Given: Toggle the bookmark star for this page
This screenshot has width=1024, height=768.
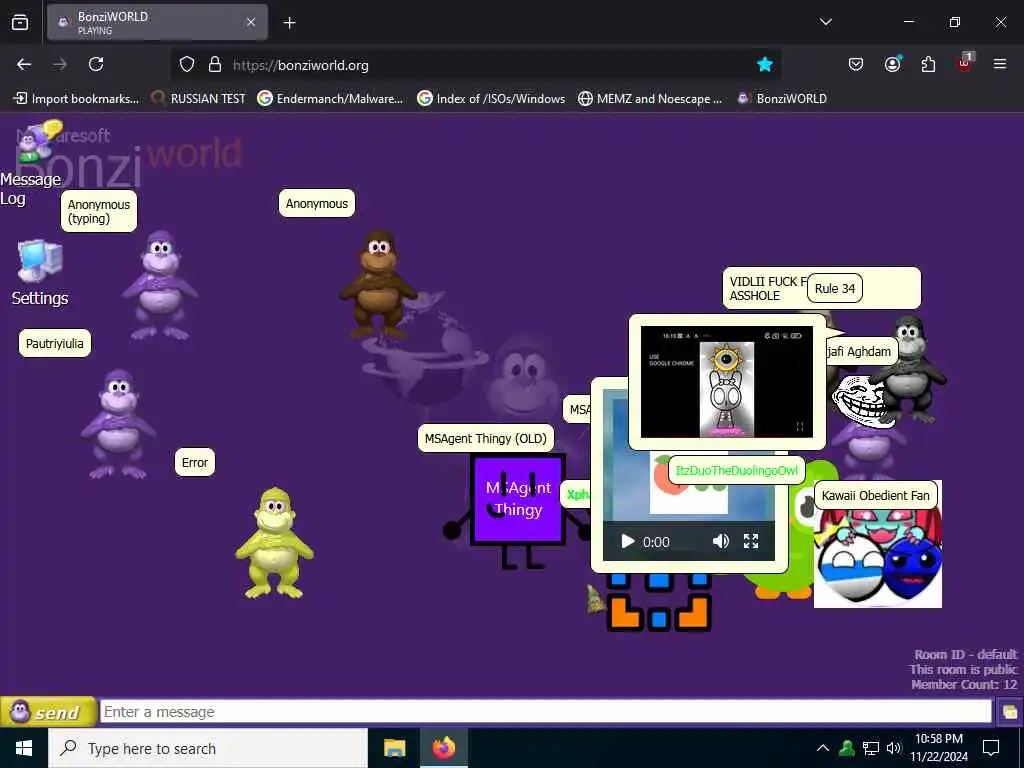Looking at the screenshot, I should tap(765, 65).
